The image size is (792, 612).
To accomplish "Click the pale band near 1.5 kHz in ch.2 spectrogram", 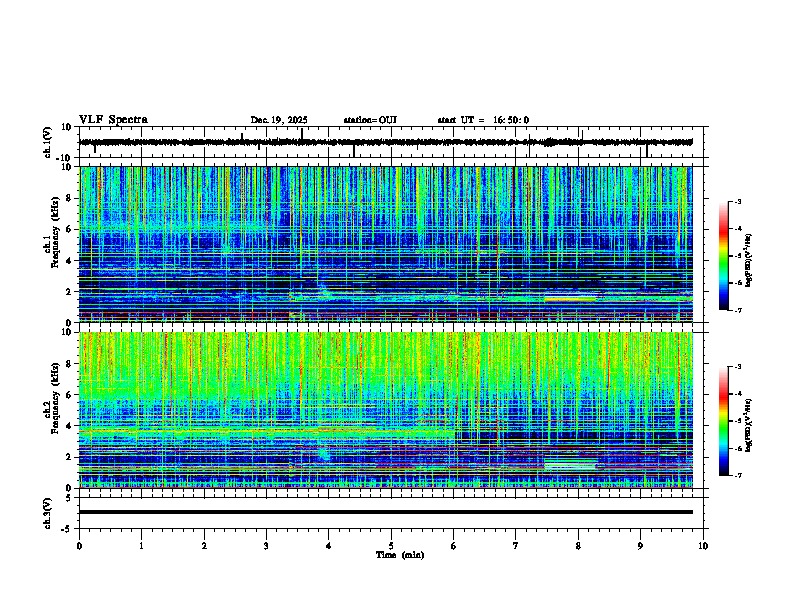I will [570, 466].
